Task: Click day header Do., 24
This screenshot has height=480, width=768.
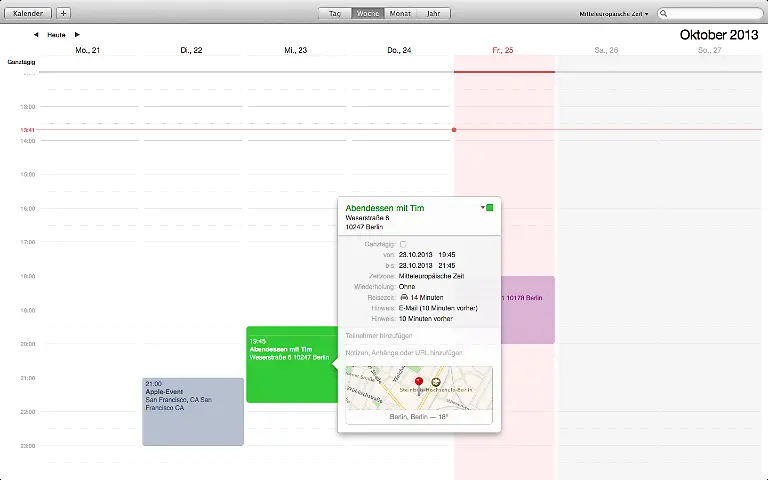Action: [399, 50]
